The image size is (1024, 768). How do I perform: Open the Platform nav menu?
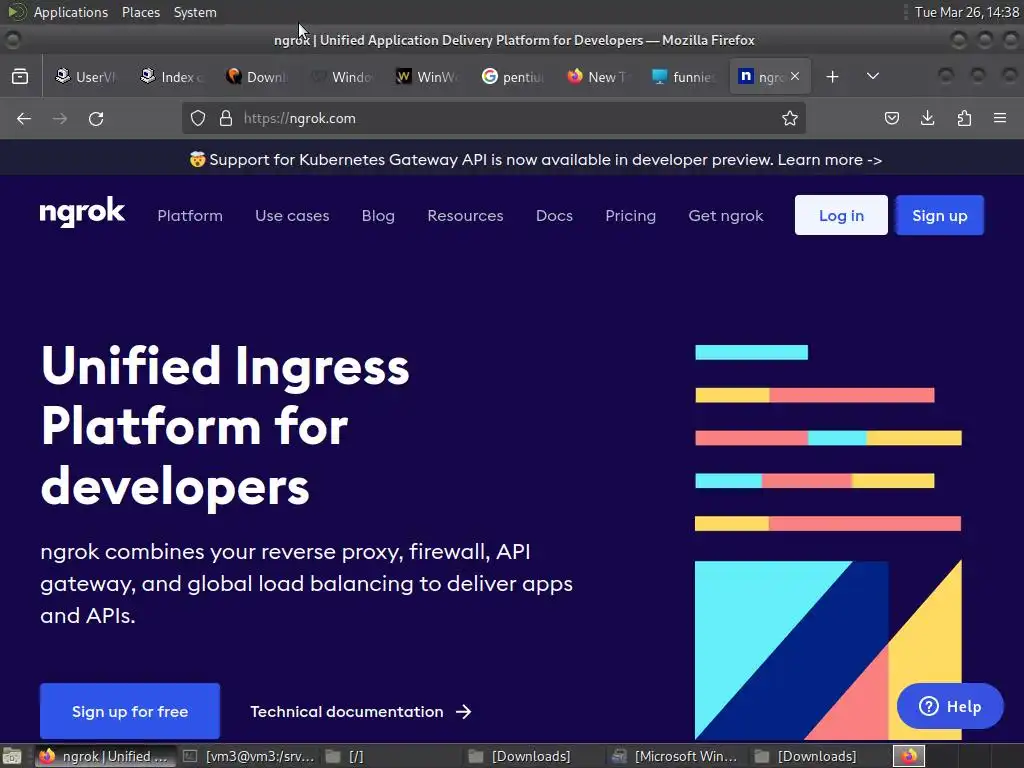coord(190,216)
